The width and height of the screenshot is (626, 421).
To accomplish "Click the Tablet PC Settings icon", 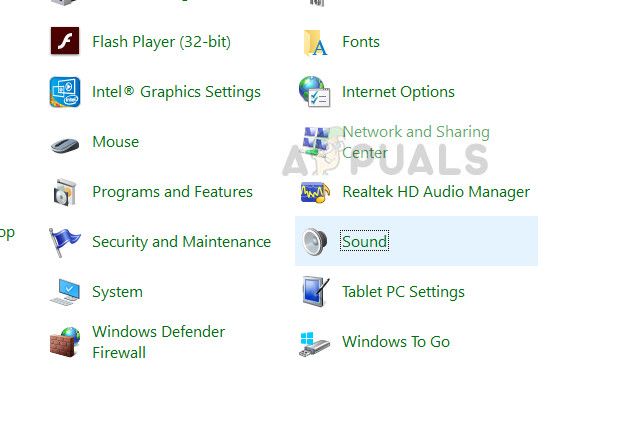I will click(x=315, y=292).
